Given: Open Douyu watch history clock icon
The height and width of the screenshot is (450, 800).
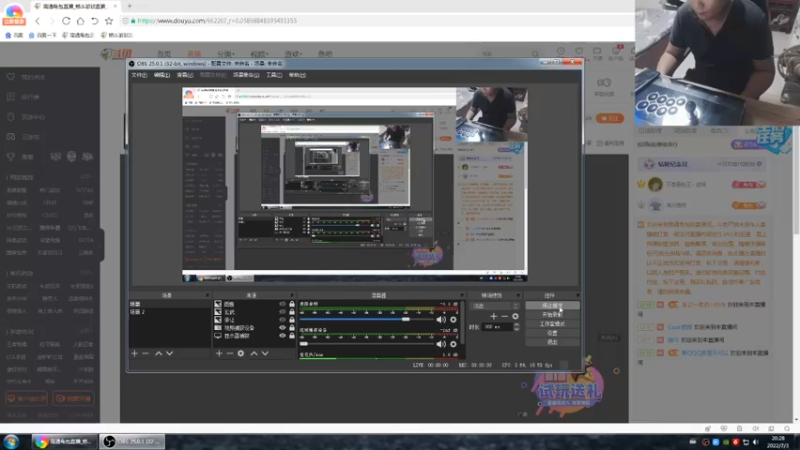Looking at the screenshot, I should (561, 51).
